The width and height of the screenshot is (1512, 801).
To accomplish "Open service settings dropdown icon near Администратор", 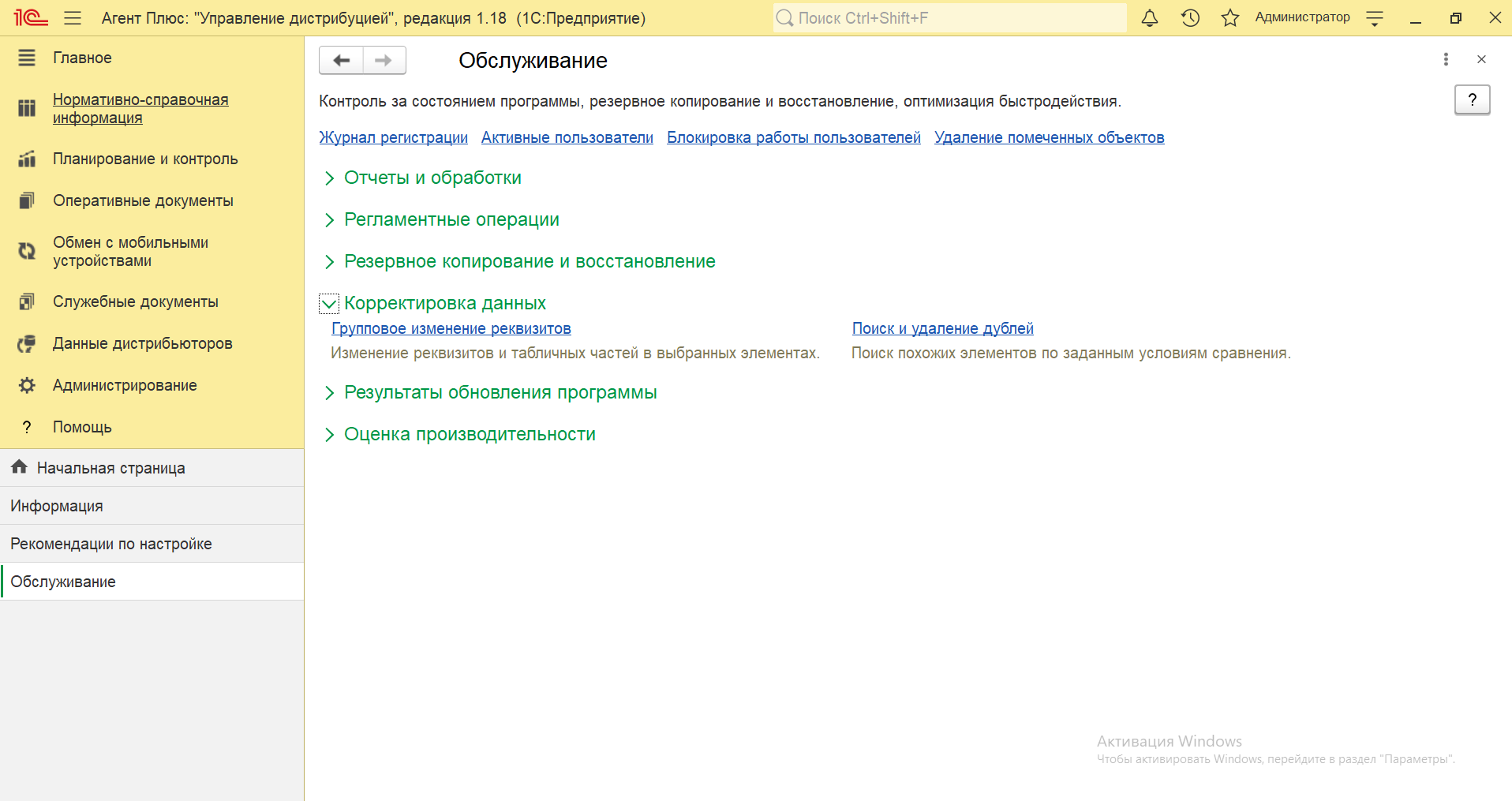I will pos(1375,18).
